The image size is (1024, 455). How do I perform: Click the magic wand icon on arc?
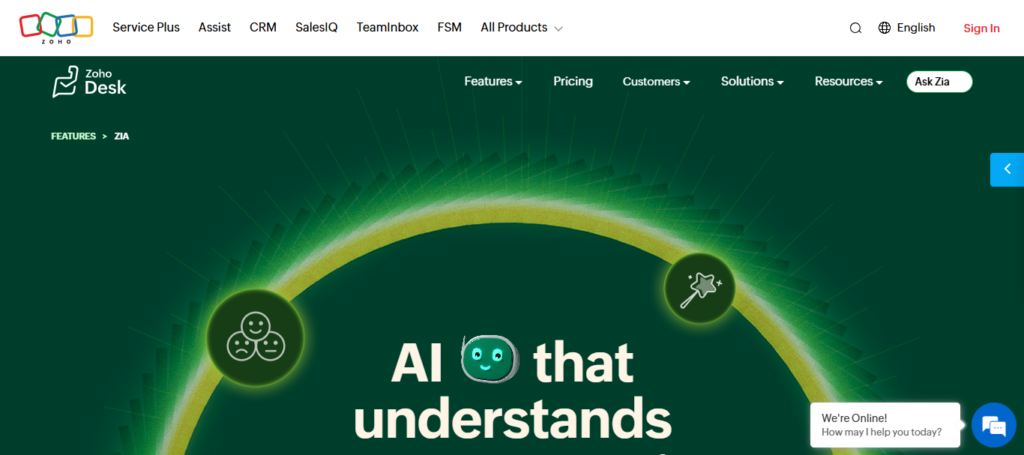[x=699, y=289]
